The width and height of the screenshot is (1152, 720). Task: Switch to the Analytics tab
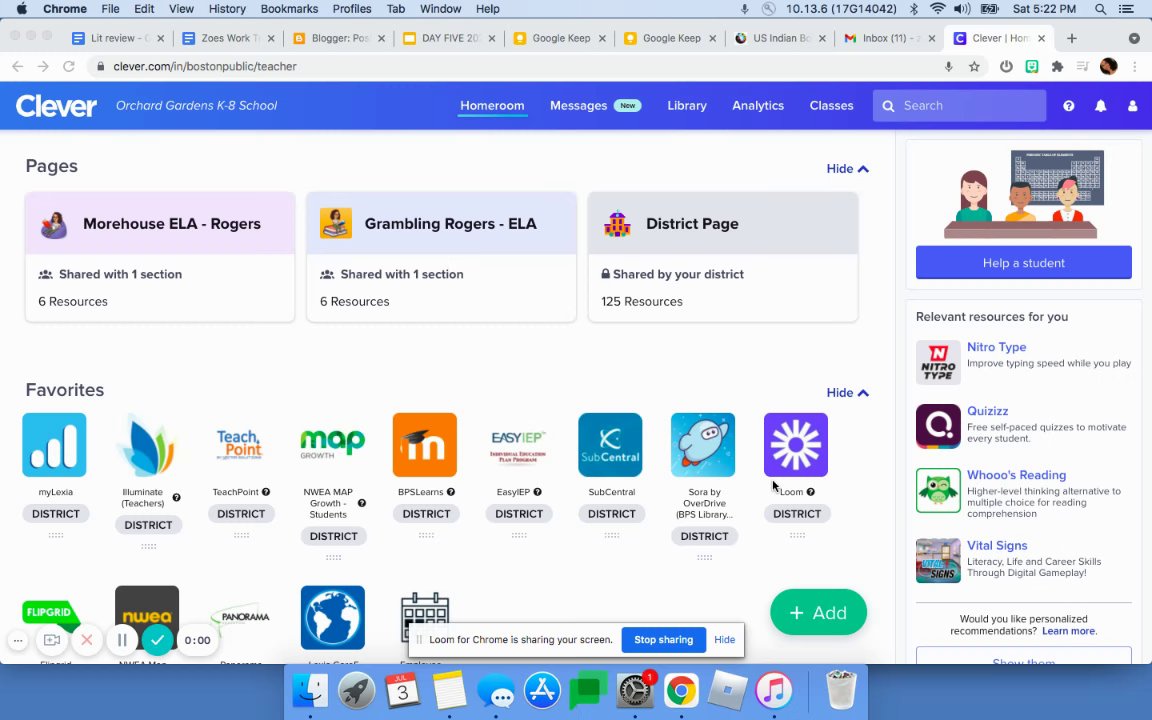pos(758,106)
